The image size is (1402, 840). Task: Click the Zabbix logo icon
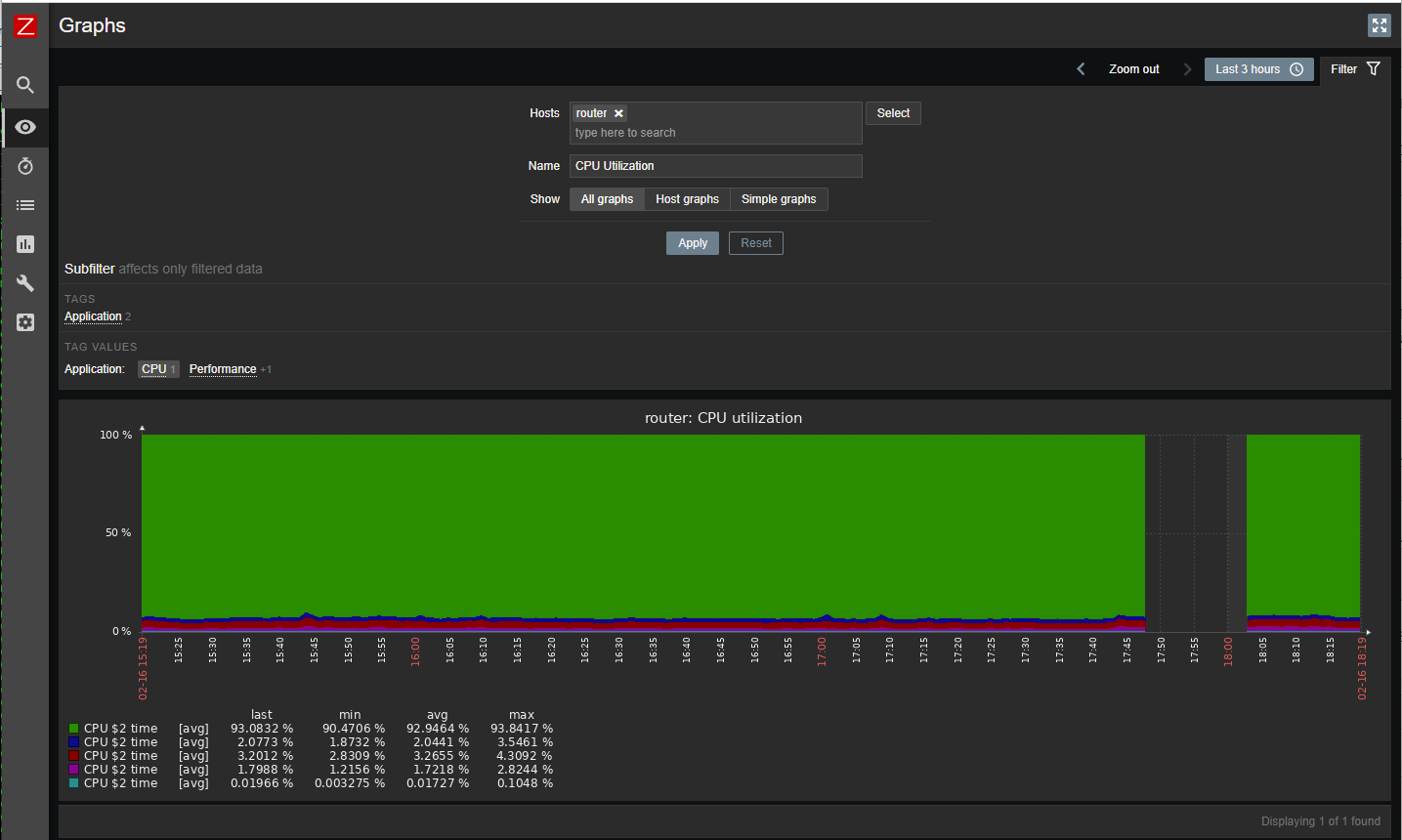pyautogui.click(x=25, y=26)
